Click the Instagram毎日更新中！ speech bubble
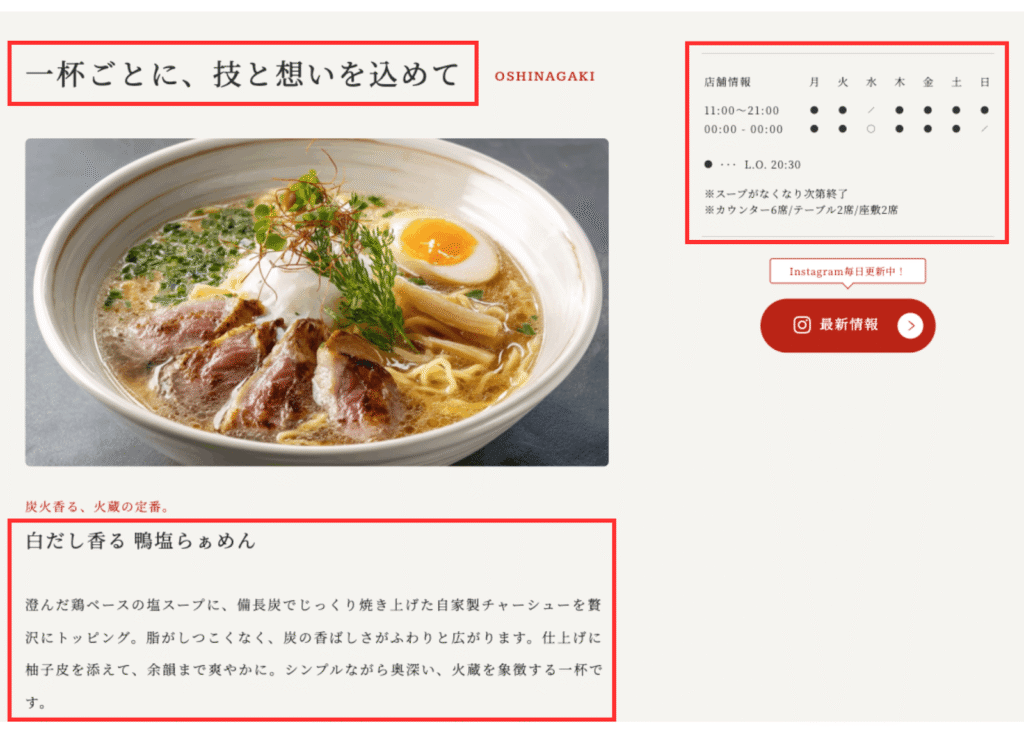 848,272
